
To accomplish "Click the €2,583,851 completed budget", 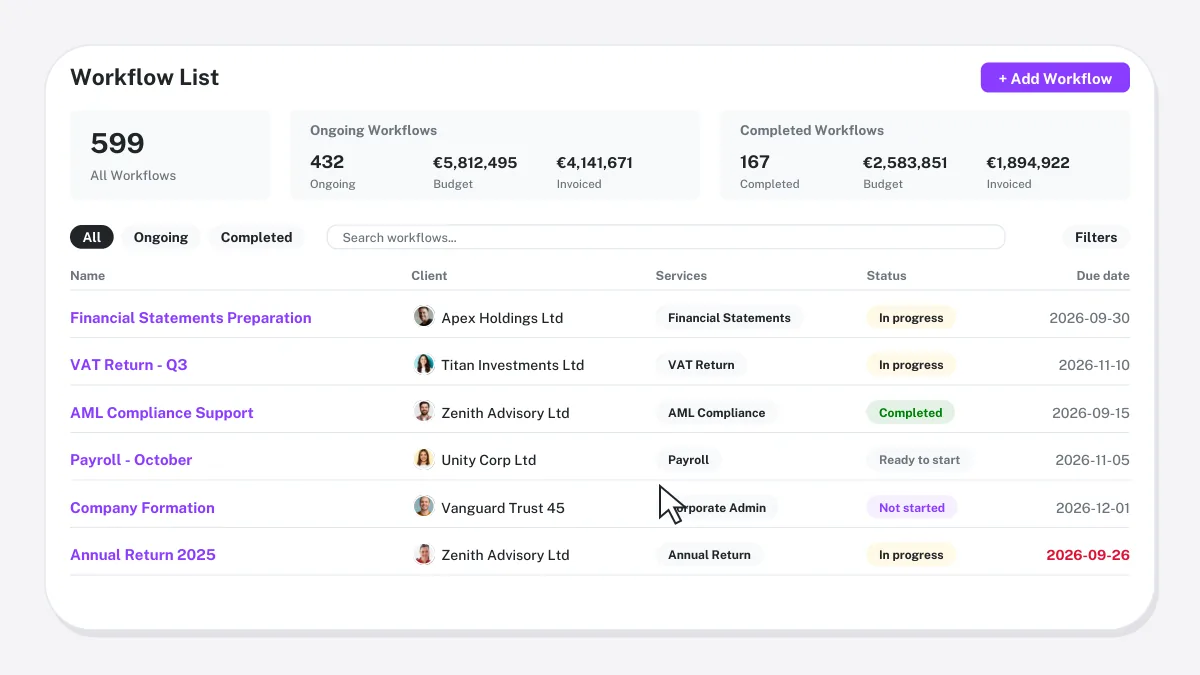I will pos(905,162).
